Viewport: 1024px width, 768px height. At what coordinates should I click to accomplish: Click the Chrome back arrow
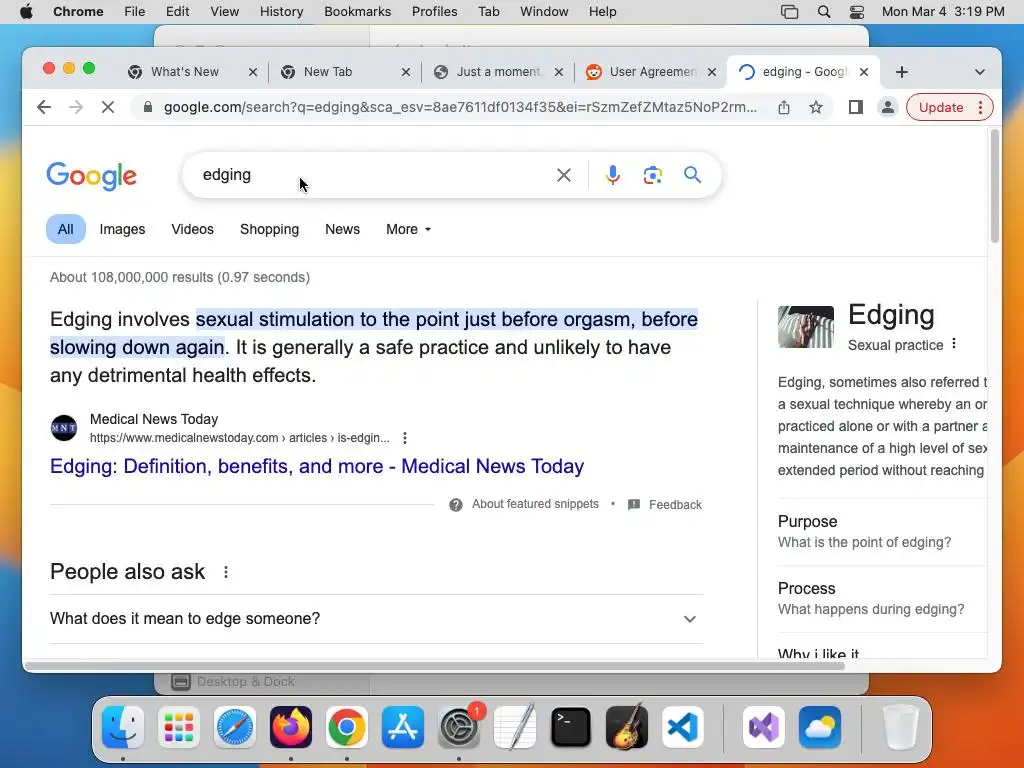(x=44, y=107)
